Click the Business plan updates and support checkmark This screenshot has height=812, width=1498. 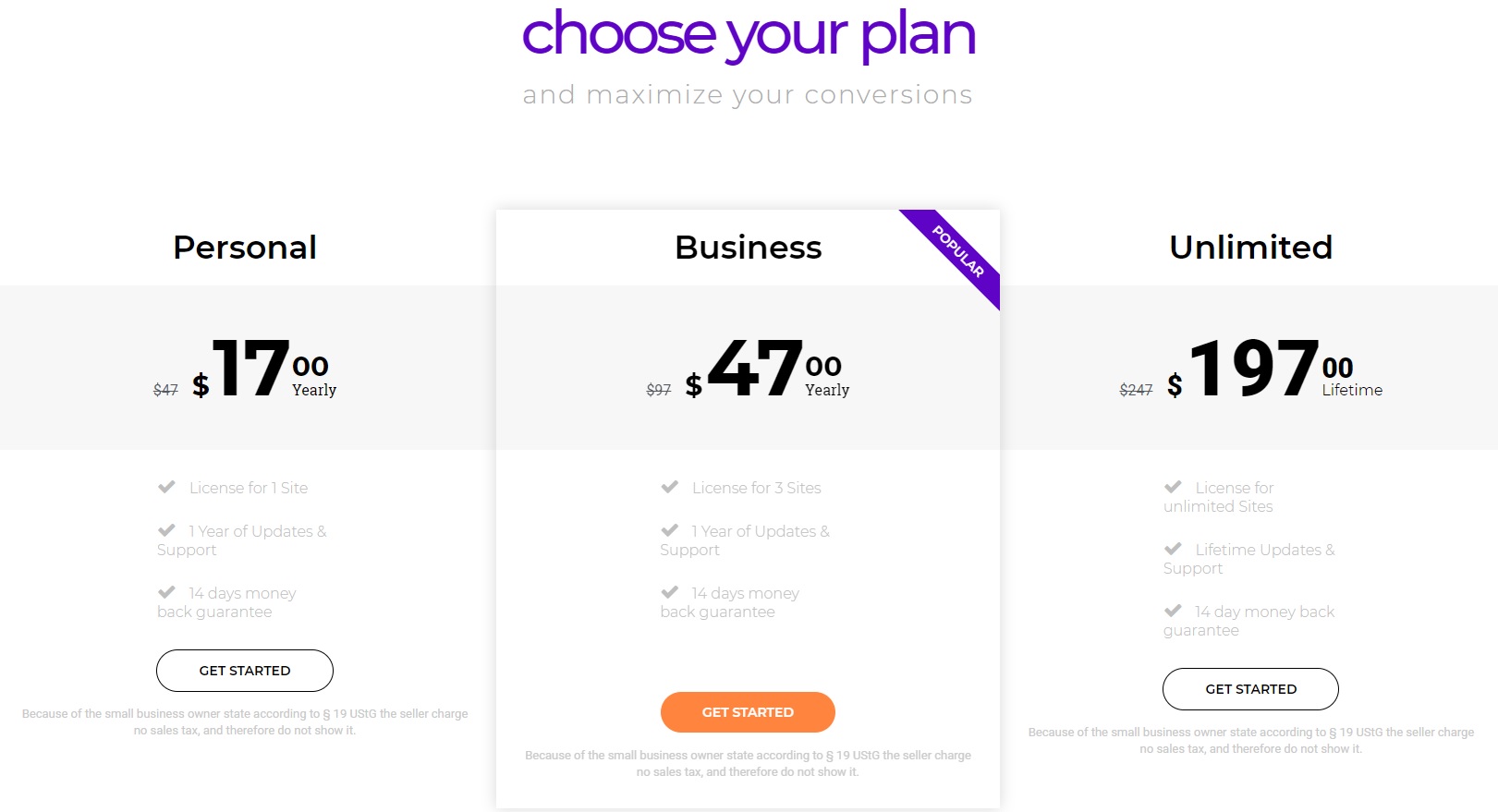[670, 530]
